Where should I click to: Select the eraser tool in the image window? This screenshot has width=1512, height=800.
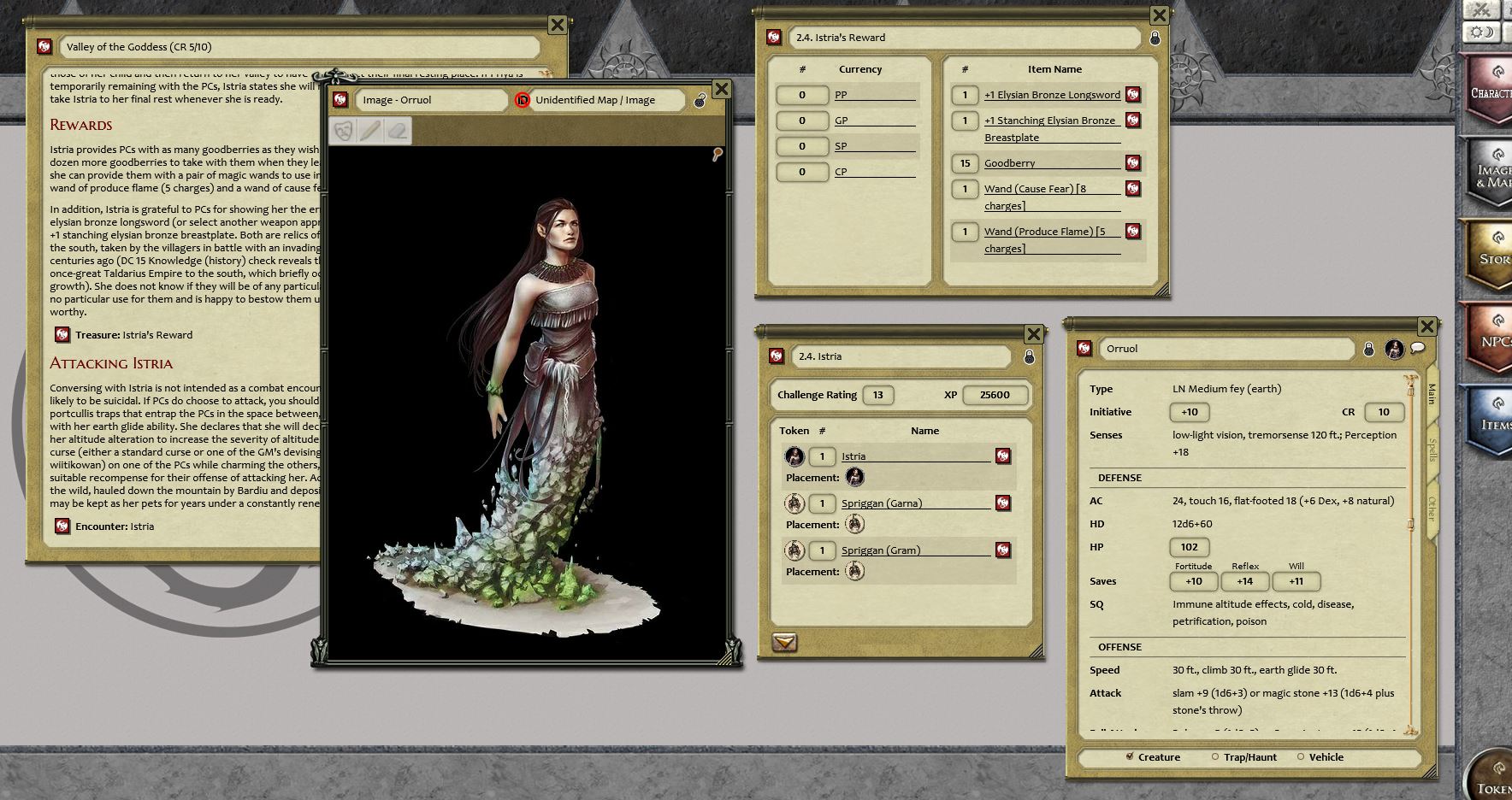[x=395, y=132]
